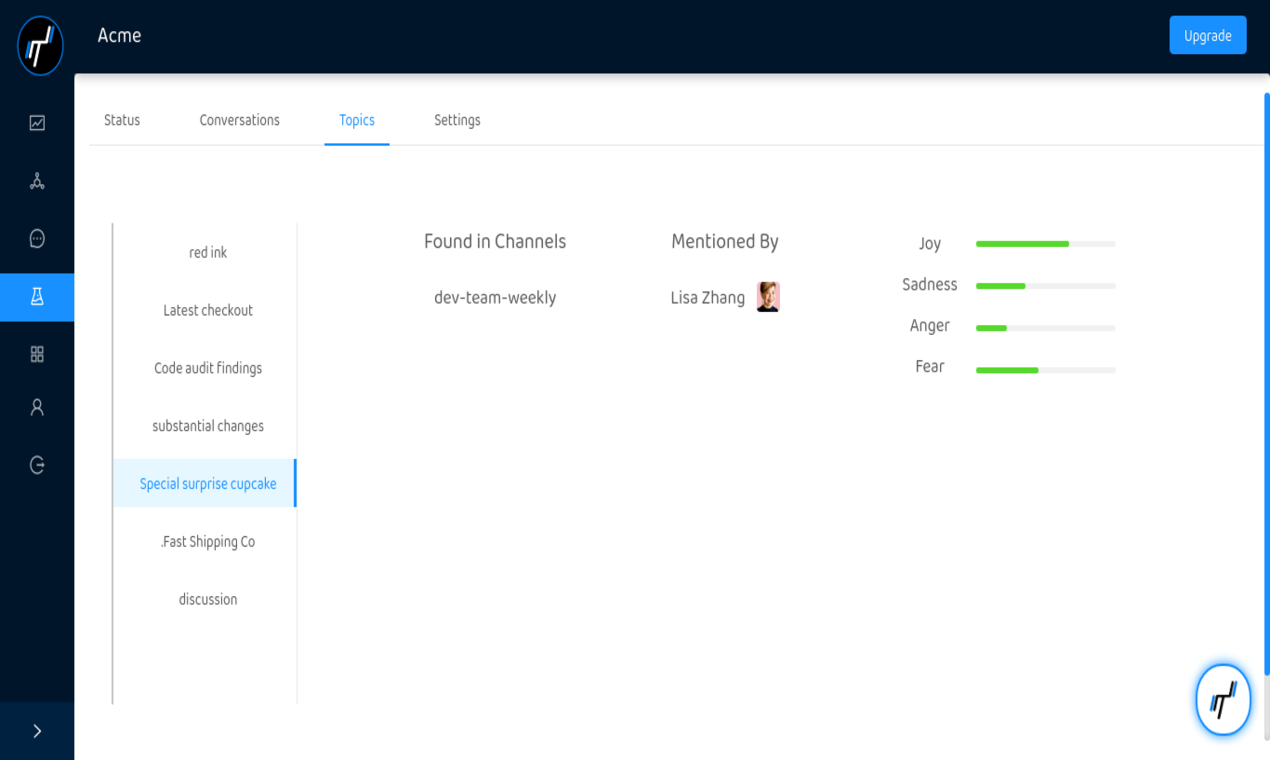Select the flask experiments sidebar icon

pos(37,297)
